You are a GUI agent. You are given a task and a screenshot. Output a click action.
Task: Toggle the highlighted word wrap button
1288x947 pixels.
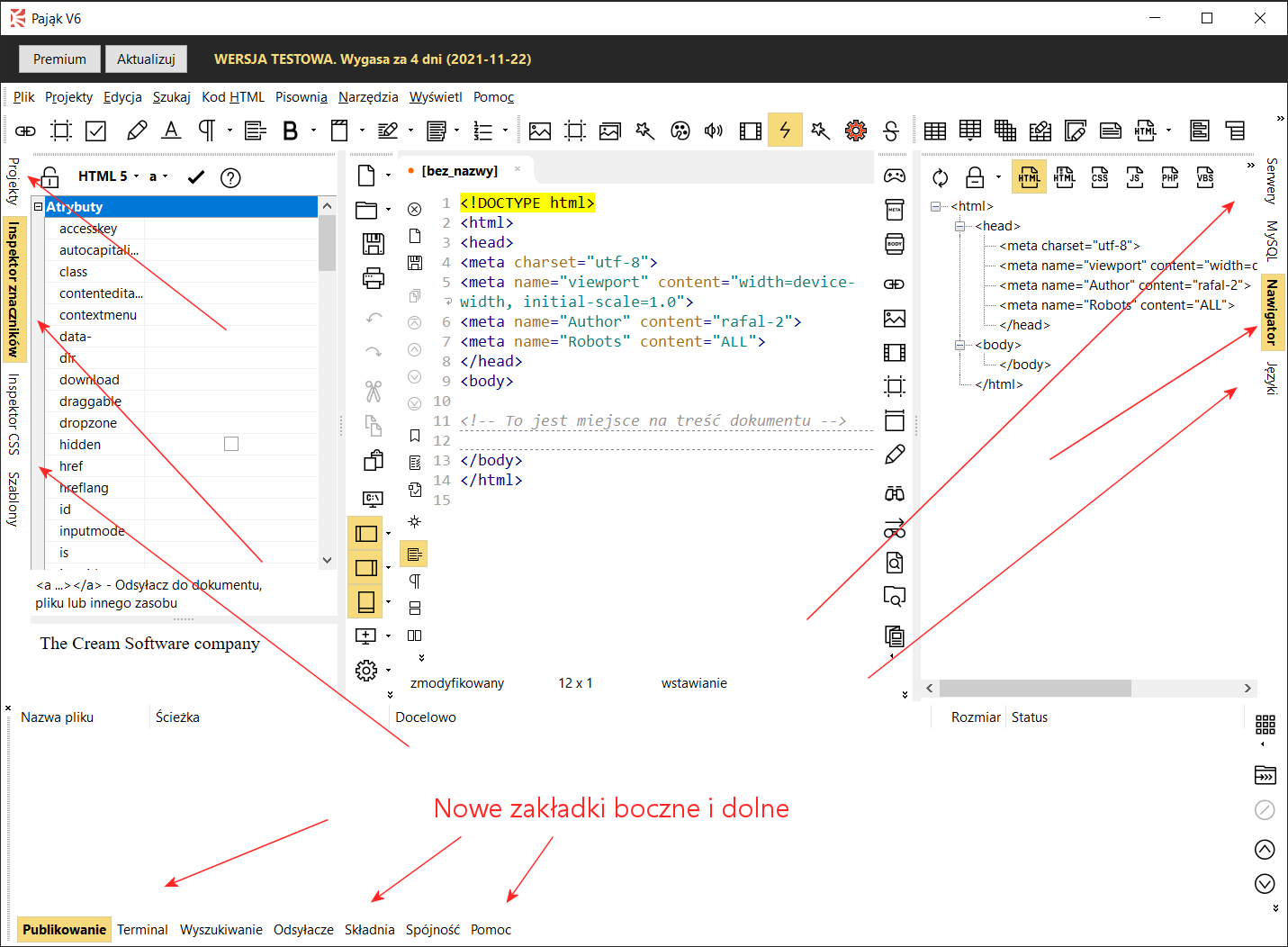(414, 554)
